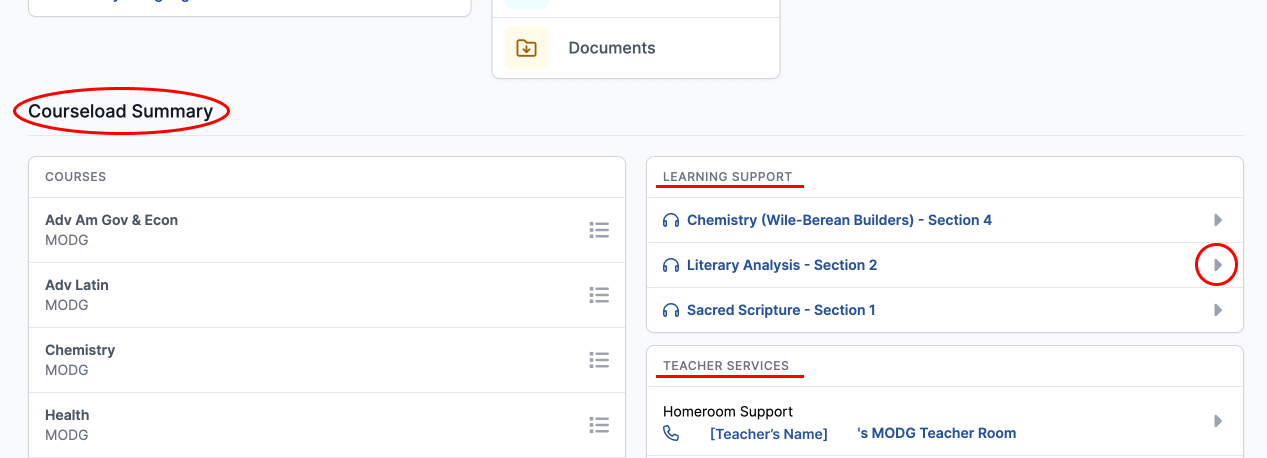This screenshot has width=1267, height=458.
Task: Click headphones icon next to Chemistry Section 4
Action: pos(671,220)
